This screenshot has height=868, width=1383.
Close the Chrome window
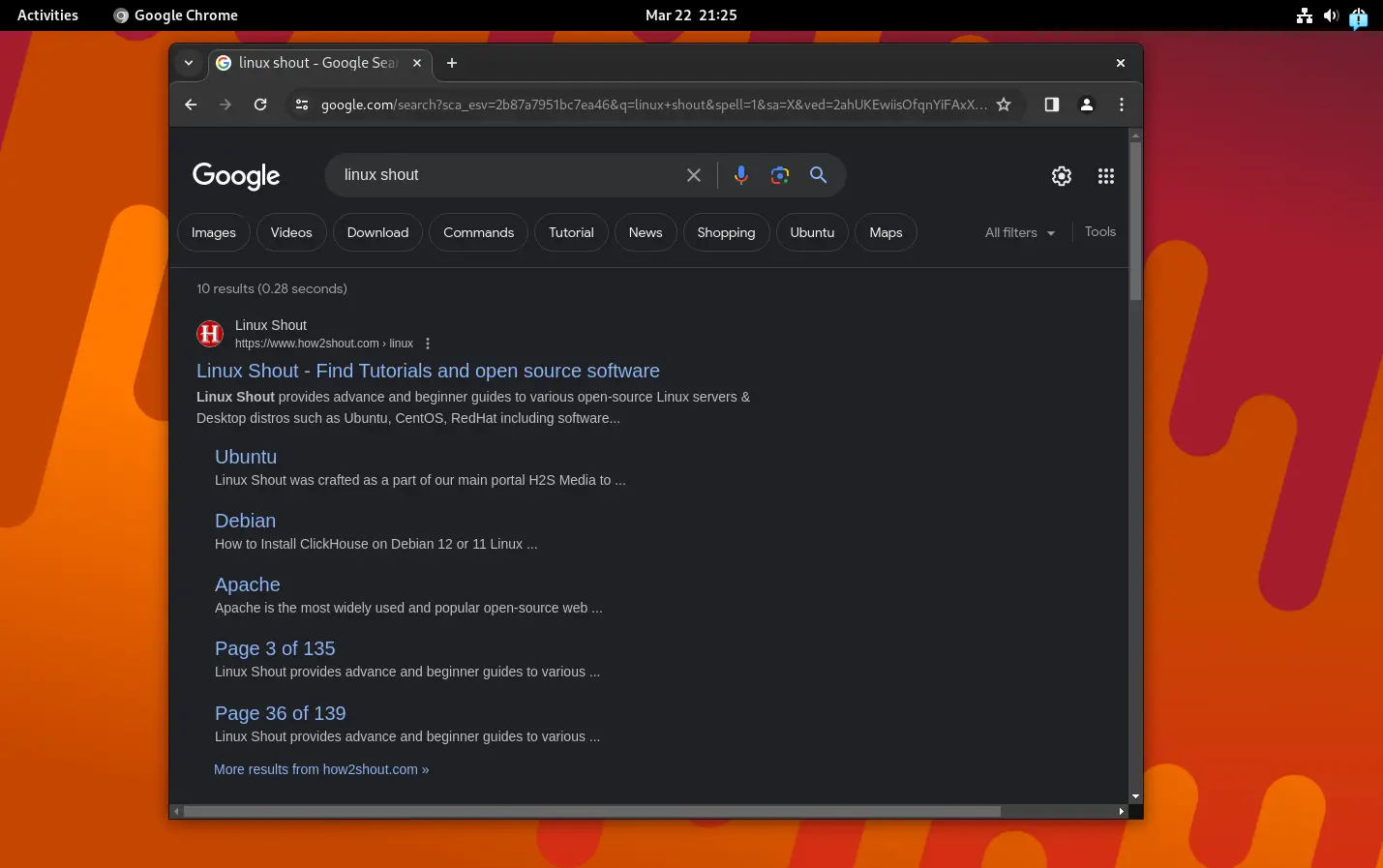point(1121,63)
